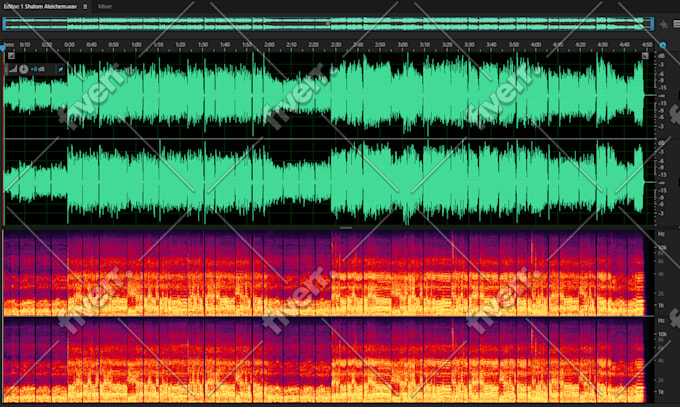Open the list menu icon at top right
This screenshot has width=680, height=407.
677,24
